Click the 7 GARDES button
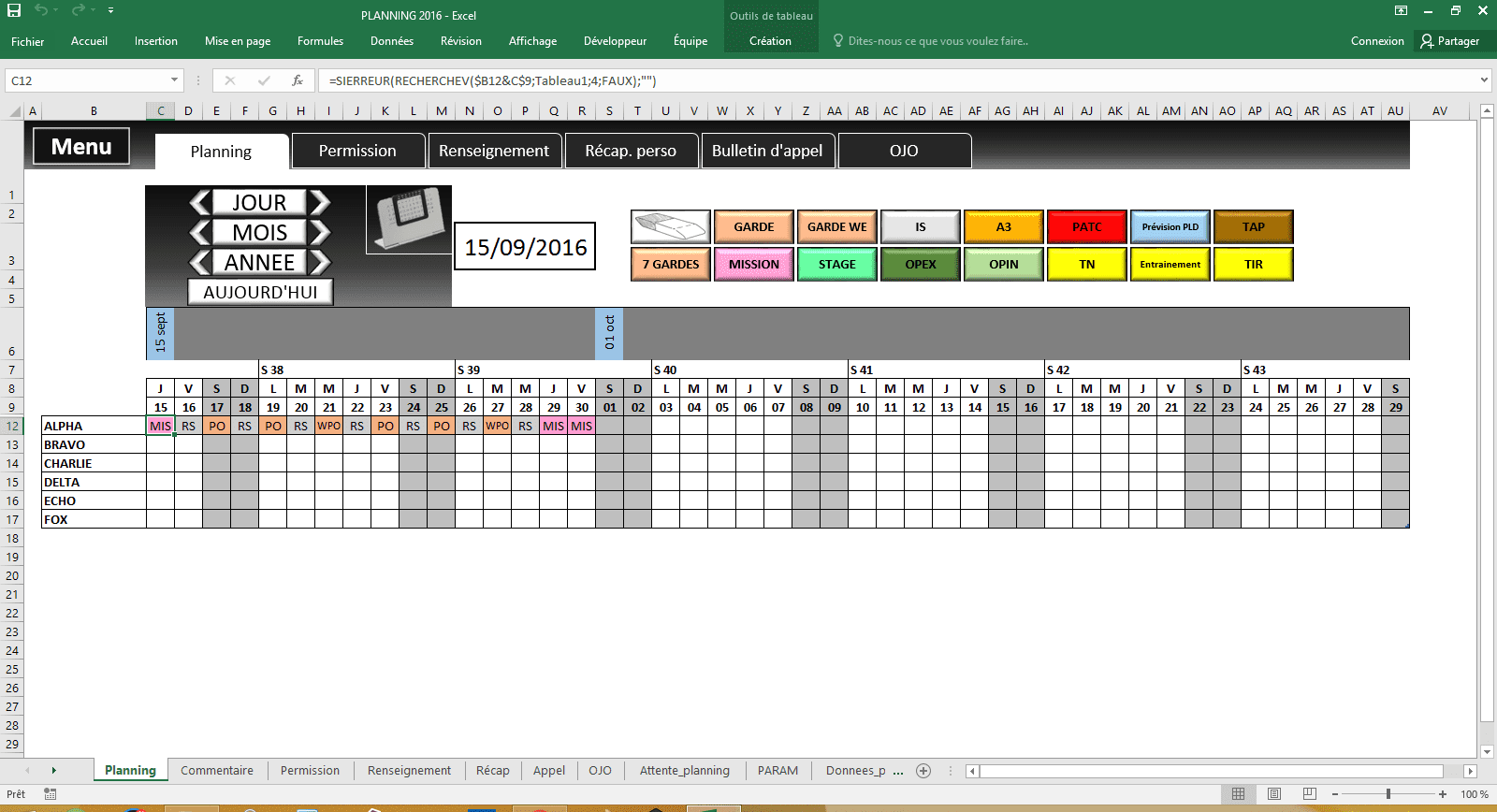The image size is (1497, 812). click(671, 265)
